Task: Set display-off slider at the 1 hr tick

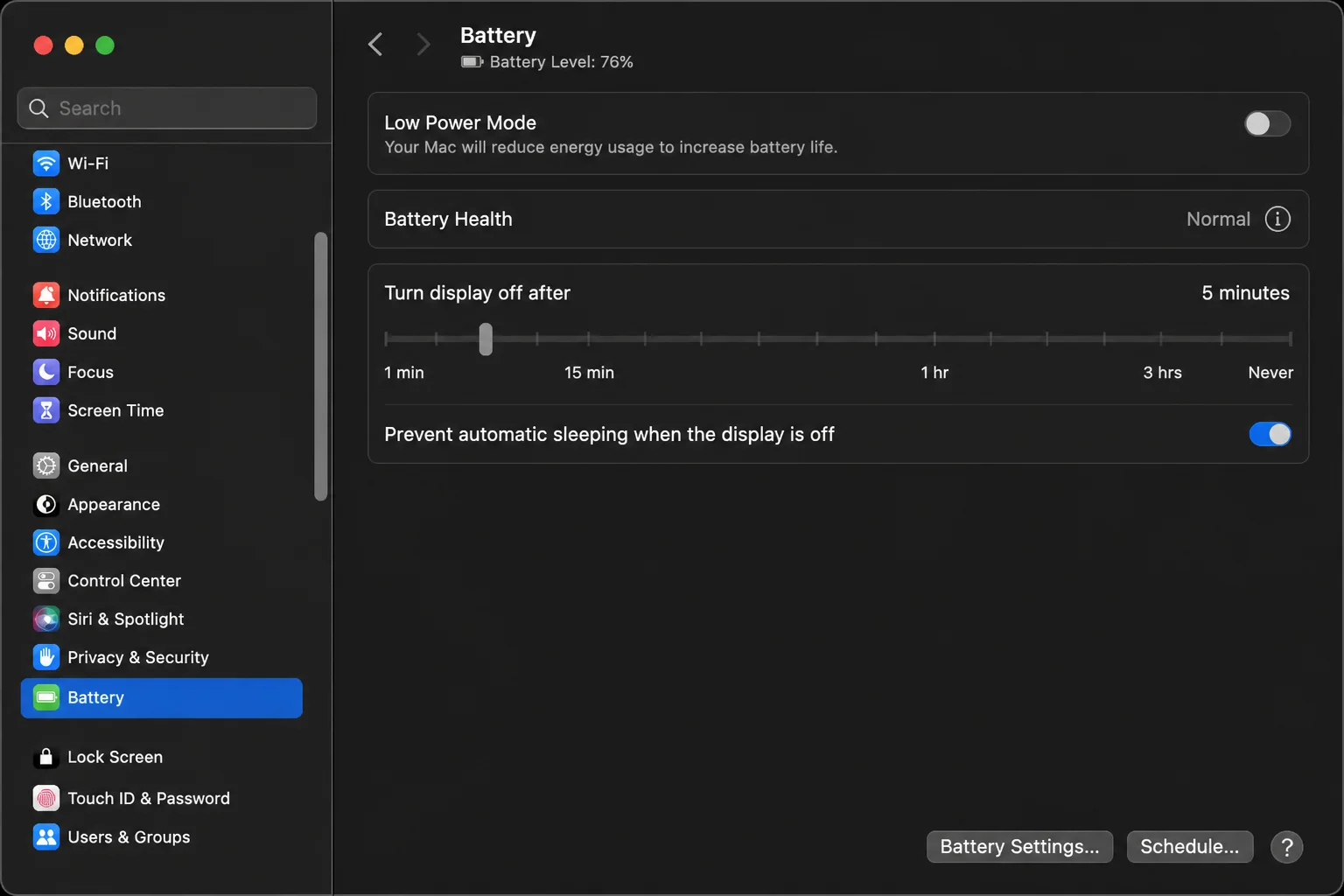Action: 934,339
